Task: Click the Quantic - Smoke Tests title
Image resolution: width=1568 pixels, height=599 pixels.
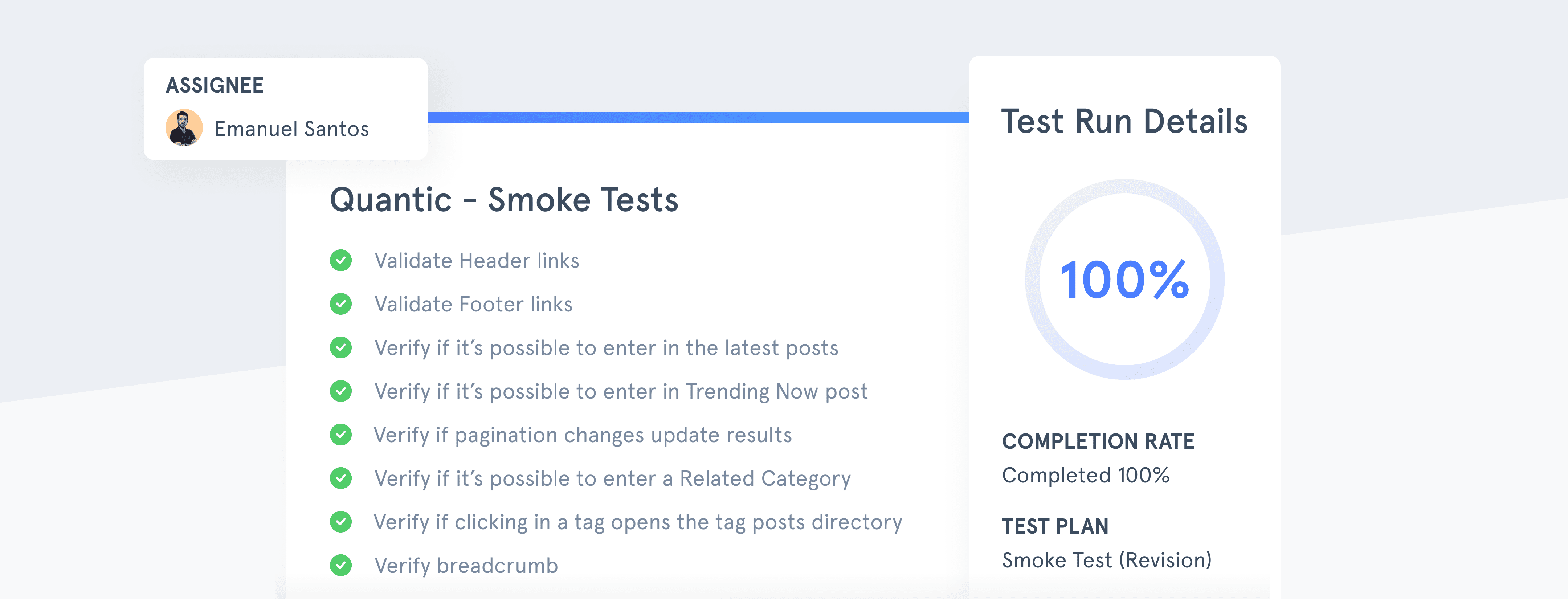Action: coord(504,200)
